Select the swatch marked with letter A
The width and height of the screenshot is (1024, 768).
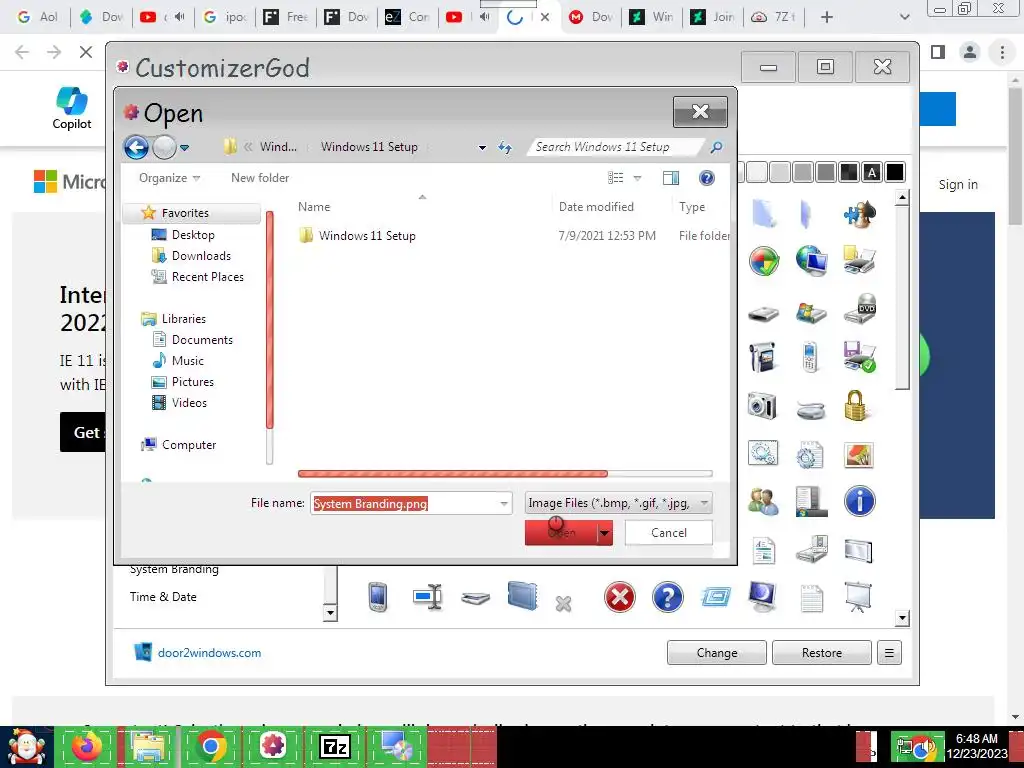pyautogui.click(x=872, y=172)
